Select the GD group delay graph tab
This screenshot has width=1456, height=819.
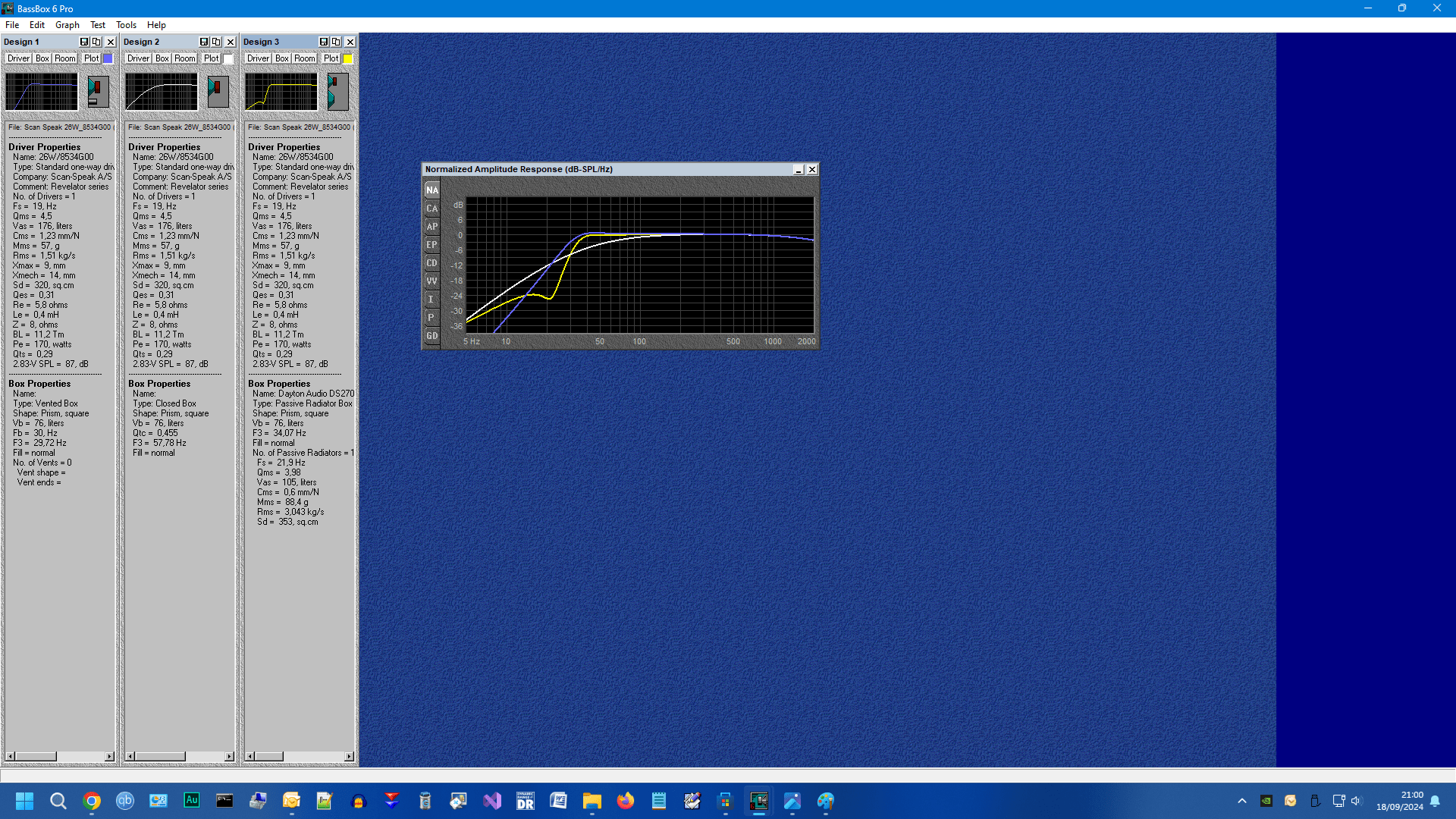point(431,336)
